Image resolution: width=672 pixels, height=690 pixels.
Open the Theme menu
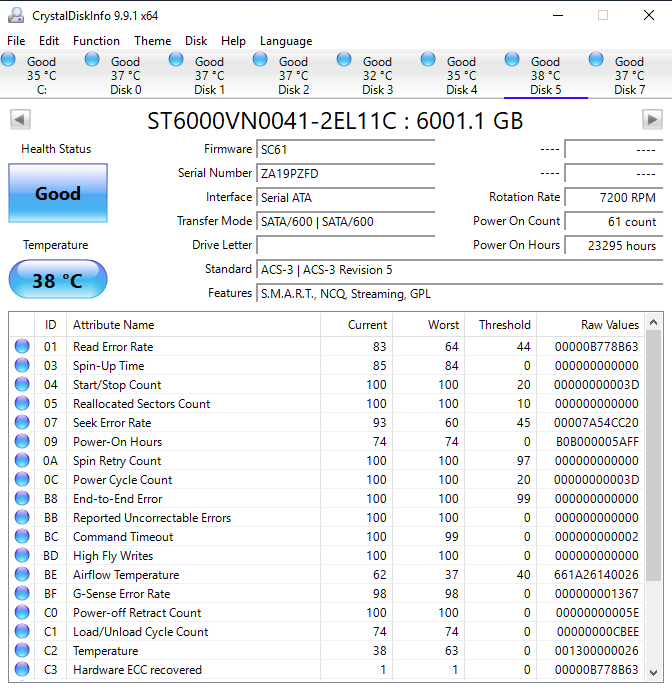pyautogui.click(x=153, y=41)
